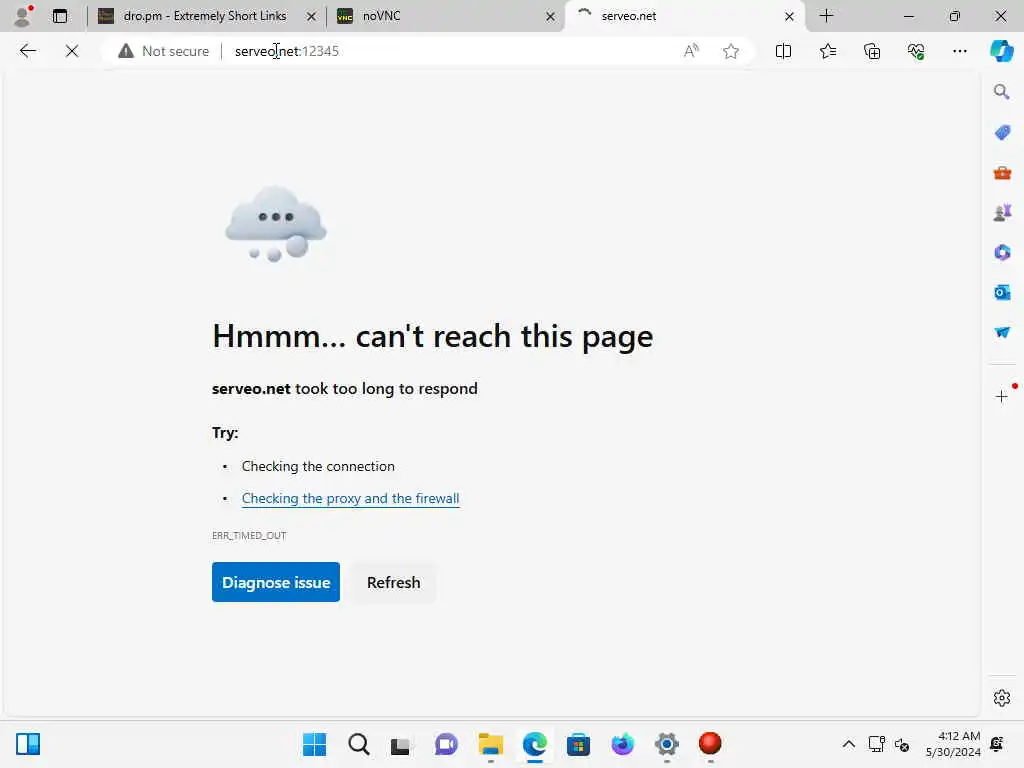The height and width of the screenshot is (768, 1024).
Task: Open the Favorites list
Action: [827, 51]
